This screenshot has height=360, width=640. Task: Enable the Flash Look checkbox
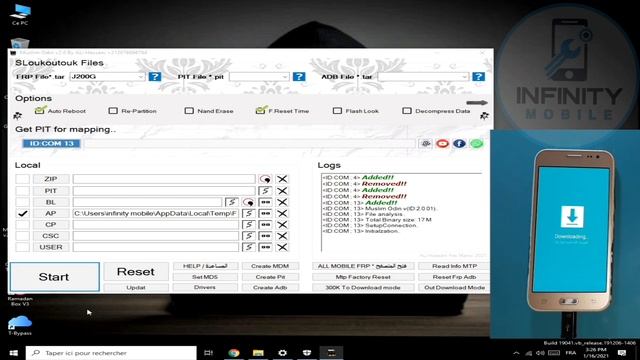click(337, 111)
